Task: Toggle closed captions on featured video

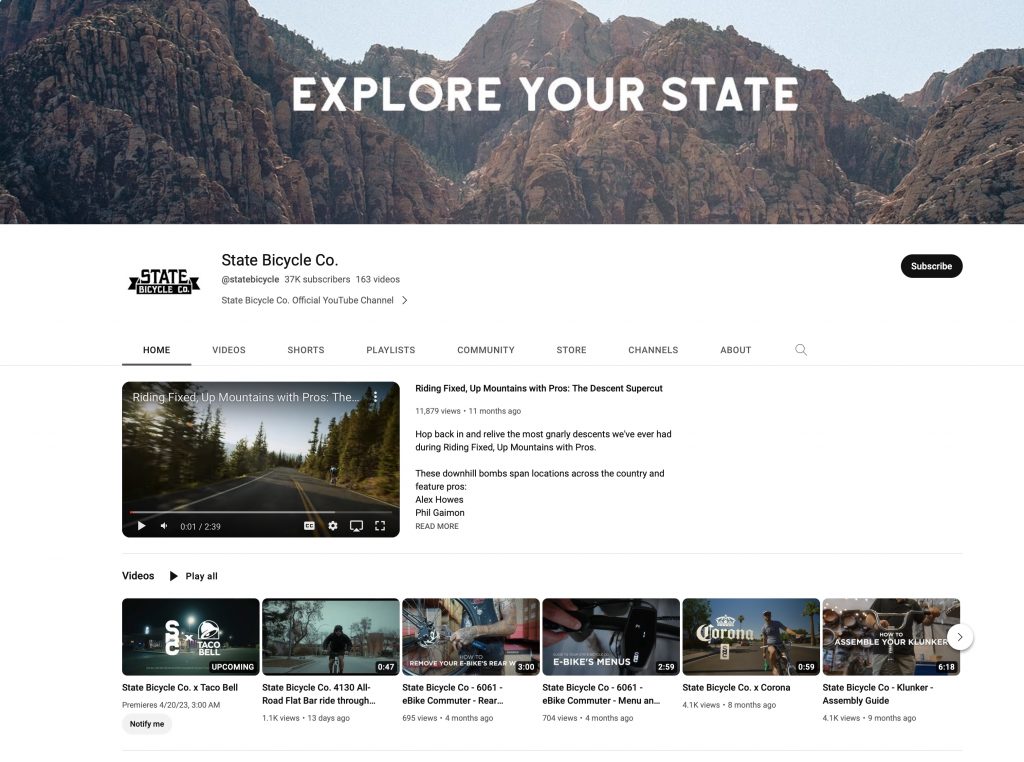Action: 310,526
